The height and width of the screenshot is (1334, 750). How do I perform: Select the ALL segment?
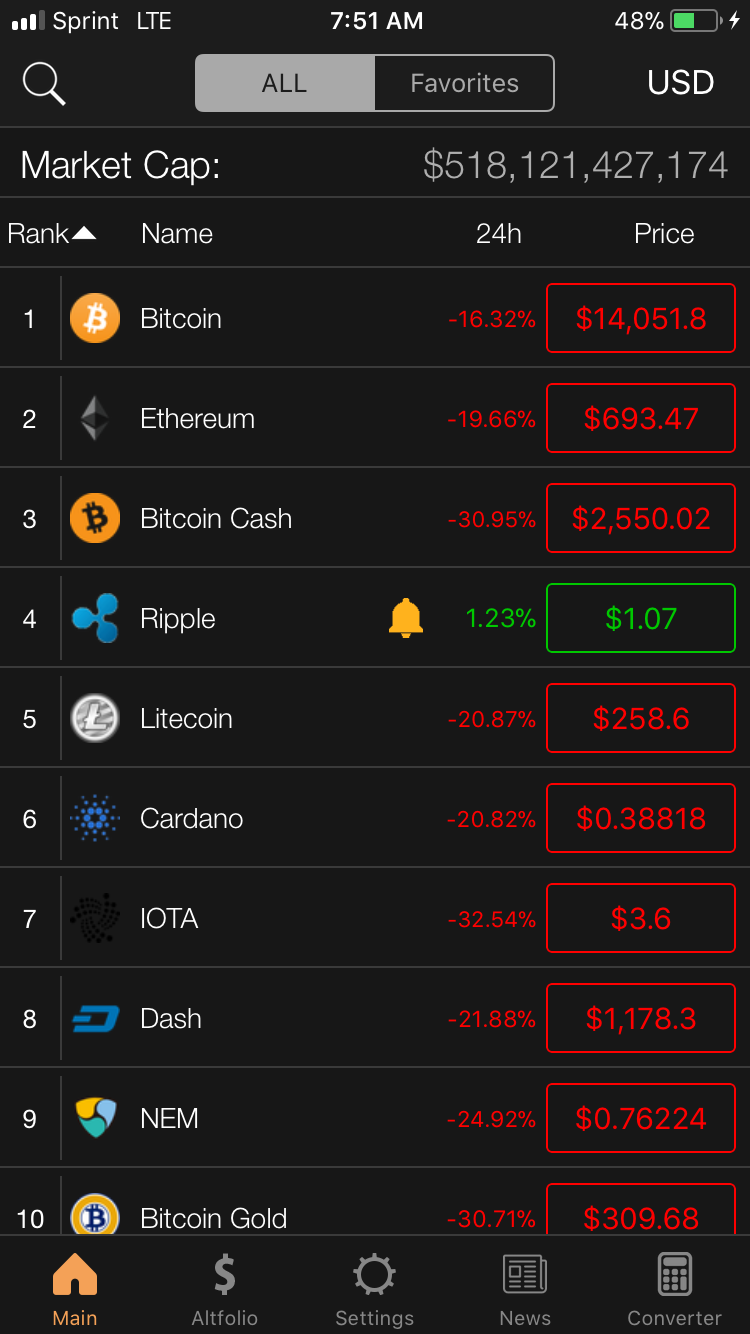(x=285, y=83)
